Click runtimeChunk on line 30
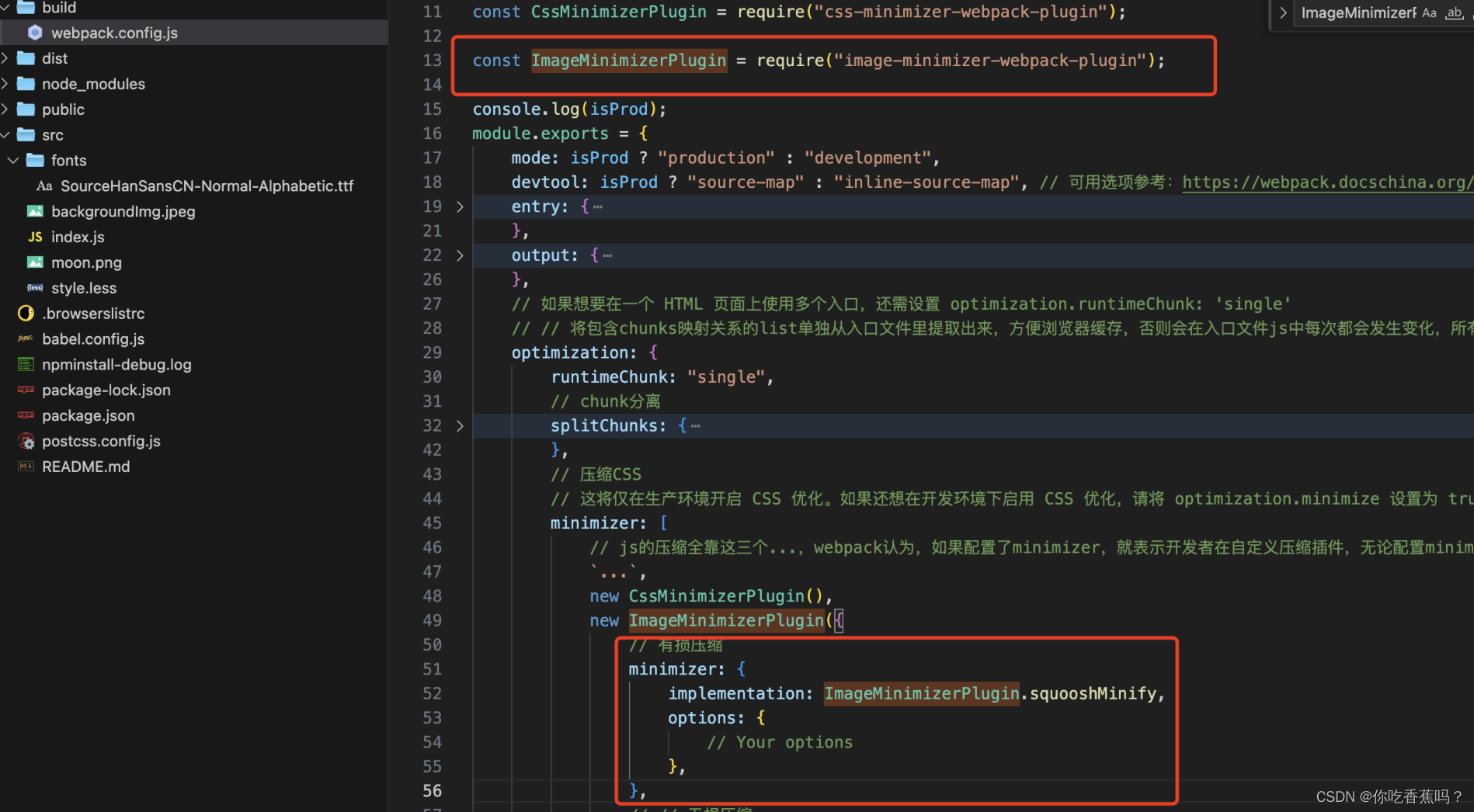The width and height of the screenshot is (1474, 812). [x=609, y=377]
